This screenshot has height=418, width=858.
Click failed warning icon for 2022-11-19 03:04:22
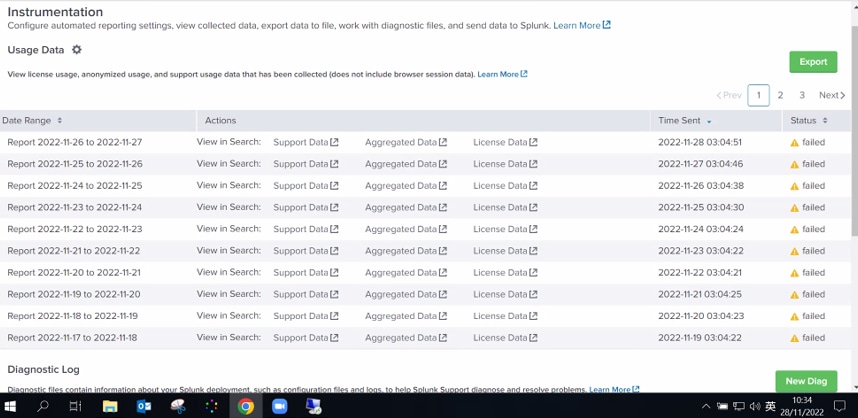coord(795,338)
